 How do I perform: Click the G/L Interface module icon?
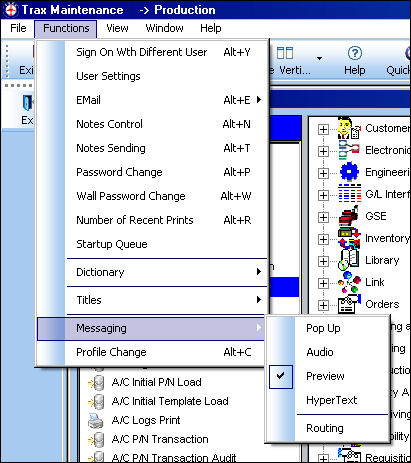click(349, 194)
